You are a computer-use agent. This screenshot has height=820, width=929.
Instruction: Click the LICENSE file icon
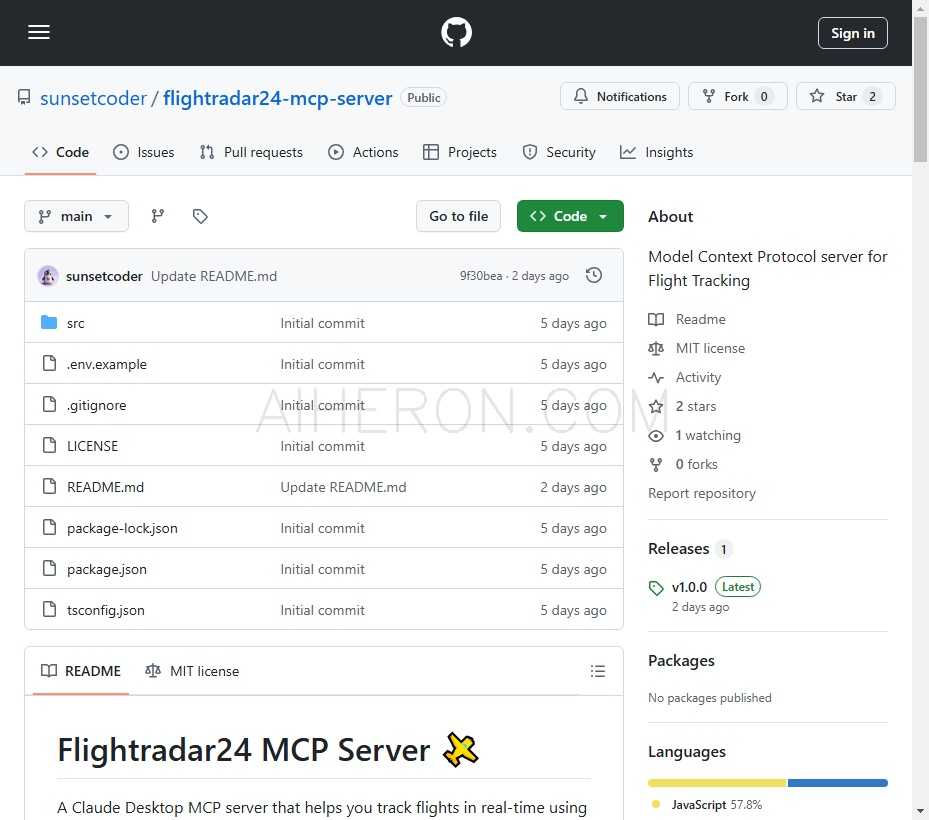click(50, 445)
